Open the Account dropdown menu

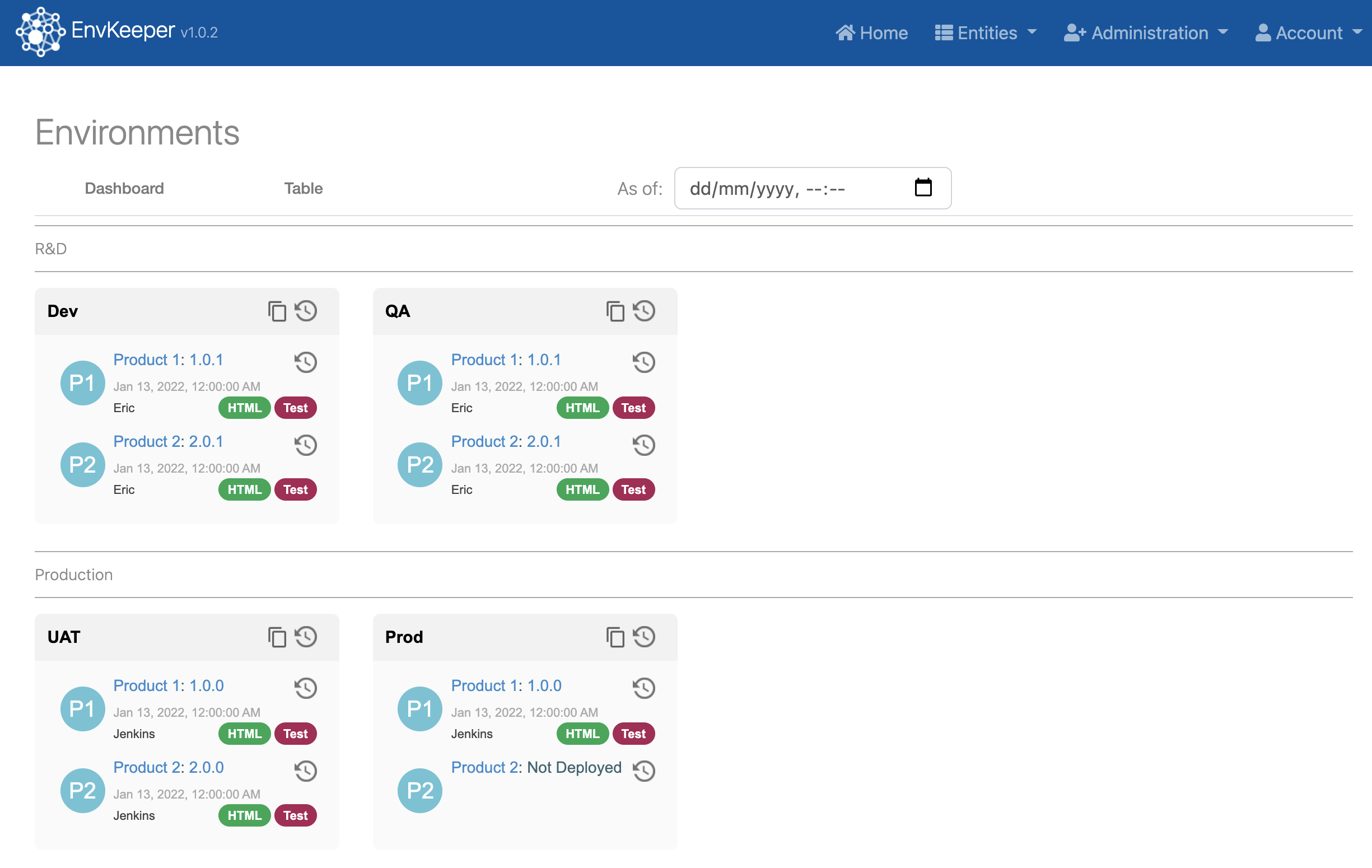pos(1308,33)
